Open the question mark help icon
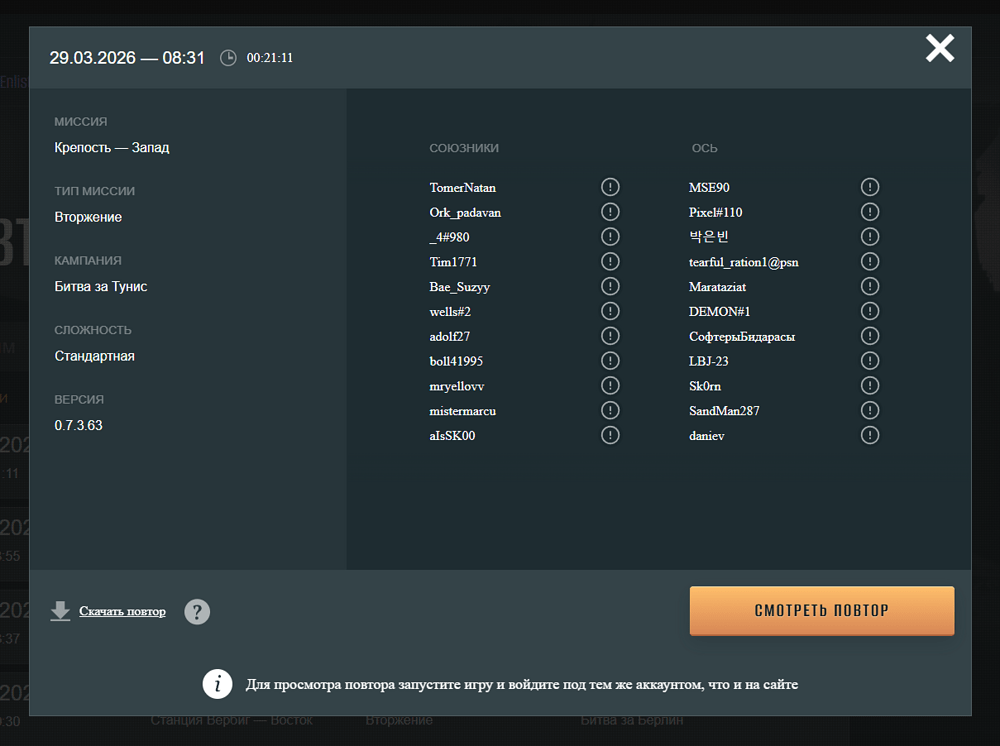The height and width of the screenshot is (746, 1000). click(x=197, y=611)
